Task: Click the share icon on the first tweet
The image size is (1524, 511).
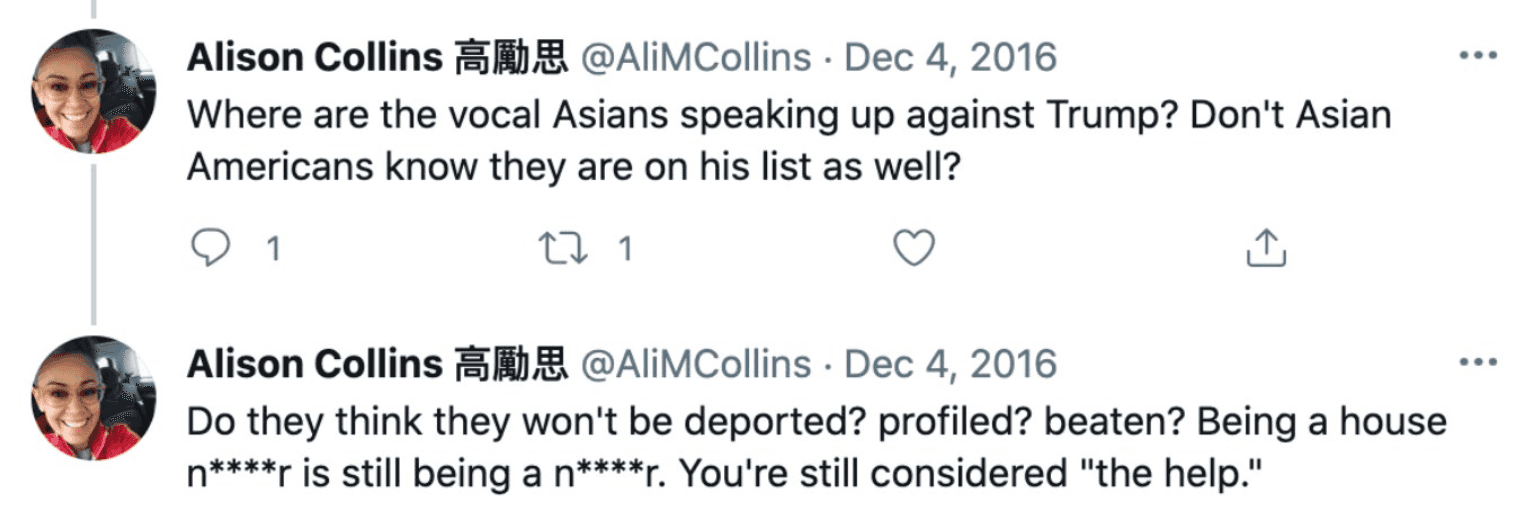Action: (x=1265, y=248)
